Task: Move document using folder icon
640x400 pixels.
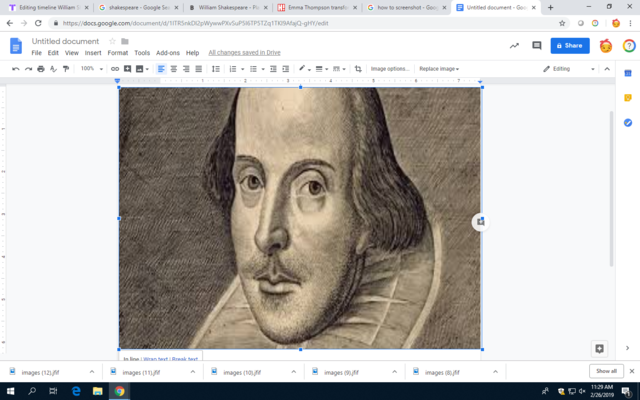Action: pos(125,41)
